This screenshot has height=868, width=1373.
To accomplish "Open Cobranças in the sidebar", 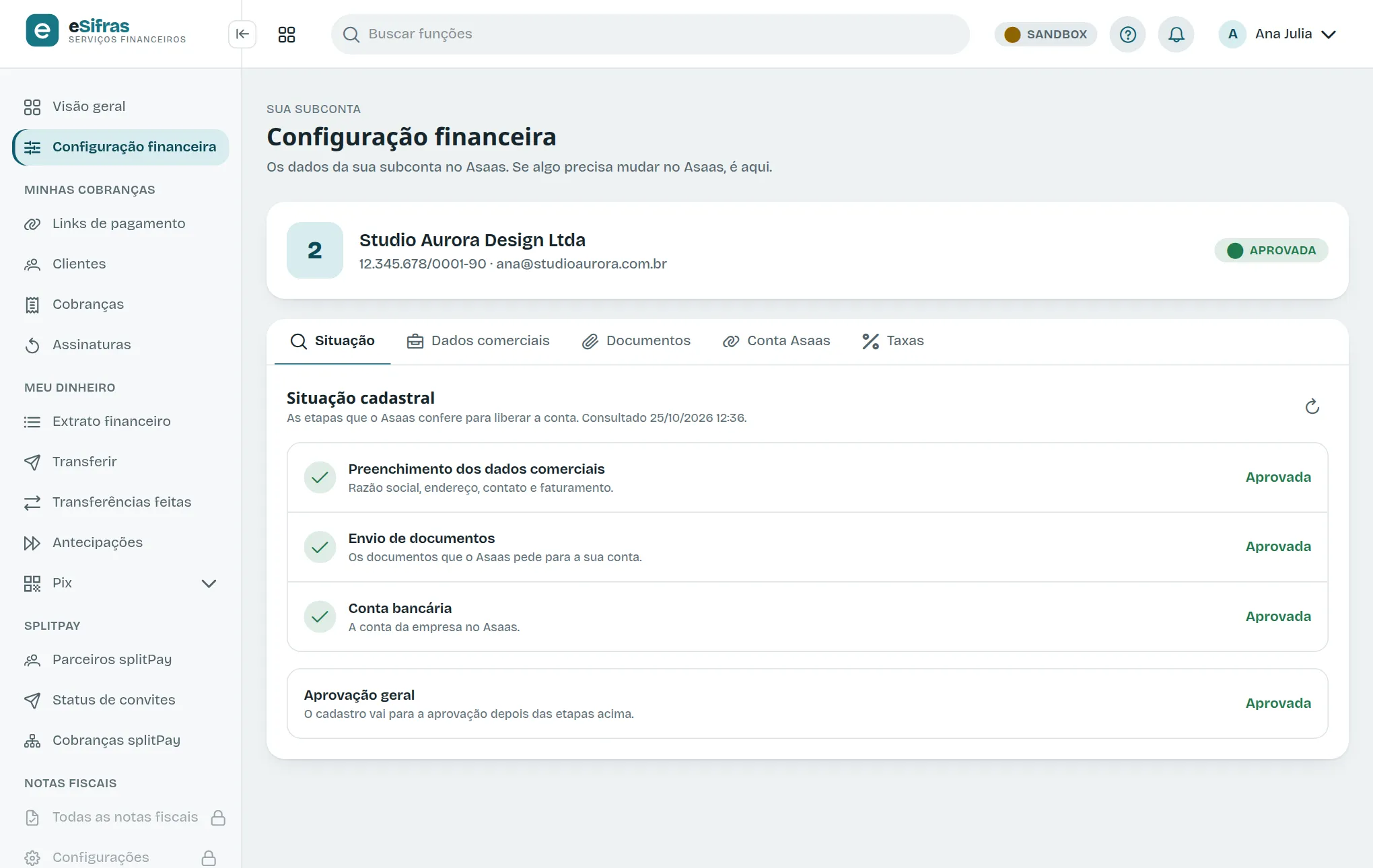I will click(x=120, y=304).
